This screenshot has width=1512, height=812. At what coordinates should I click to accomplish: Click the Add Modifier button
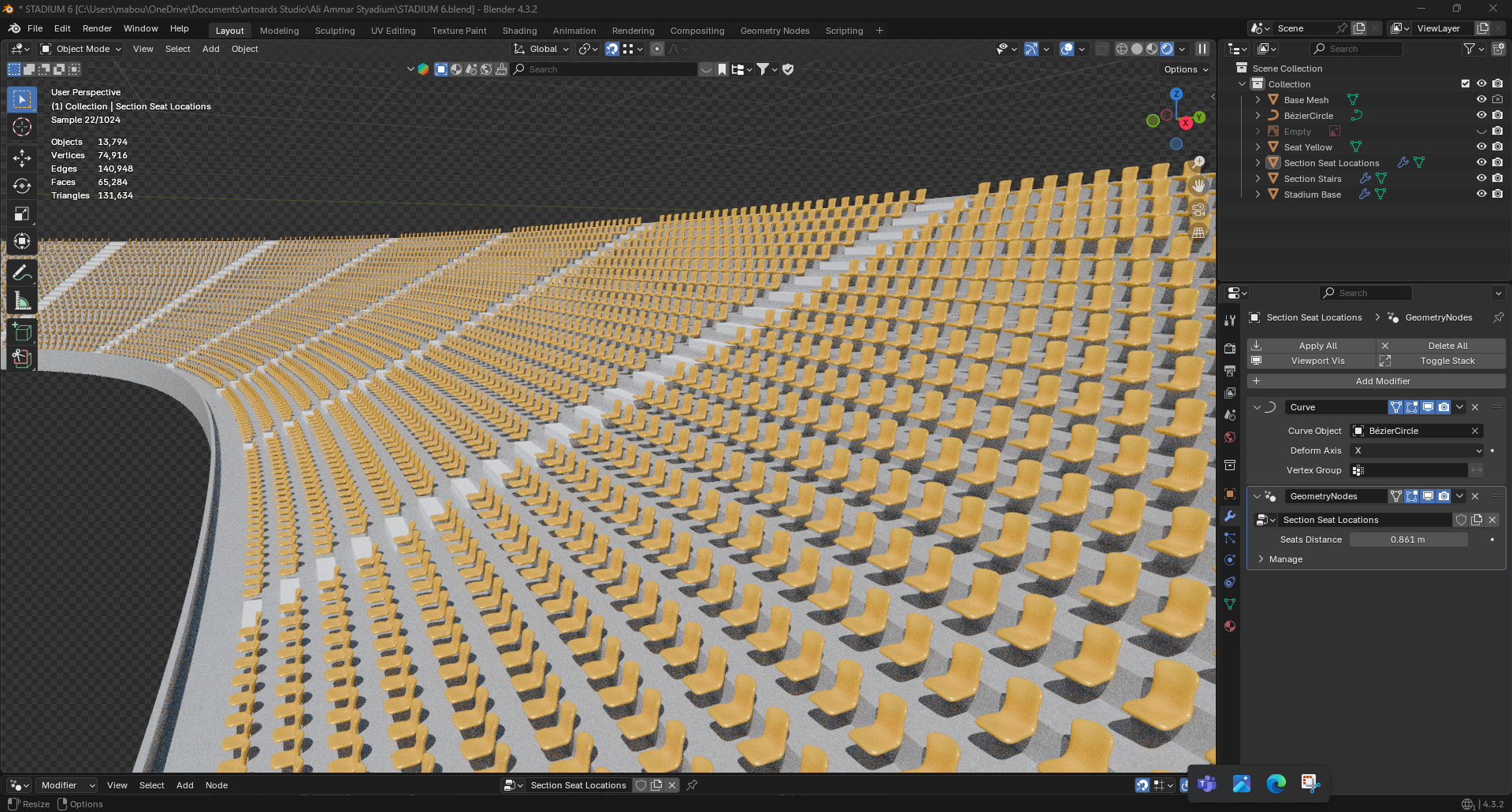click(1376, 381)
